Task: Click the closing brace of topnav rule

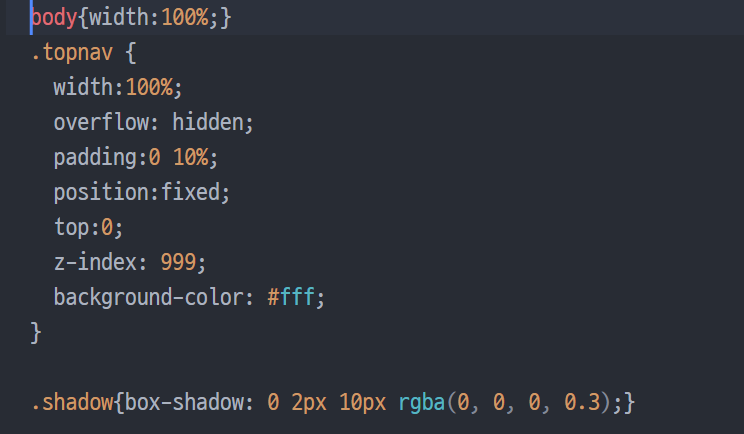Action: (36, 332)
